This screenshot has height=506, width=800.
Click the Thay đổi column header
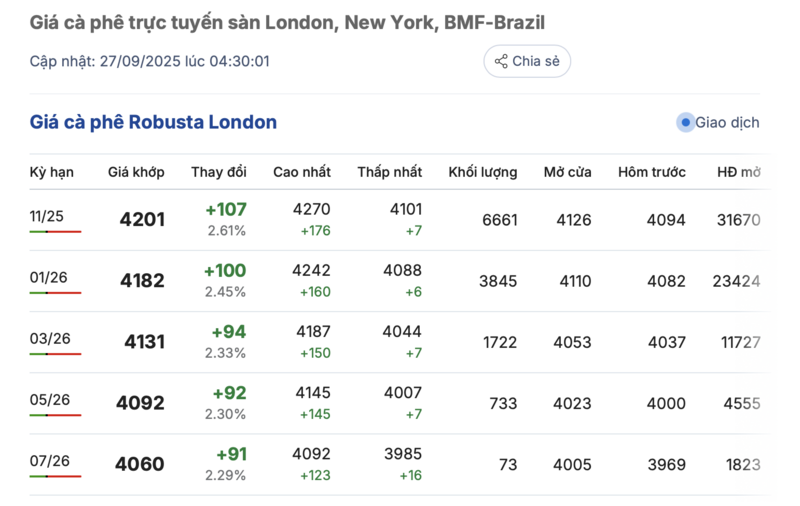(x=219, y=172)
